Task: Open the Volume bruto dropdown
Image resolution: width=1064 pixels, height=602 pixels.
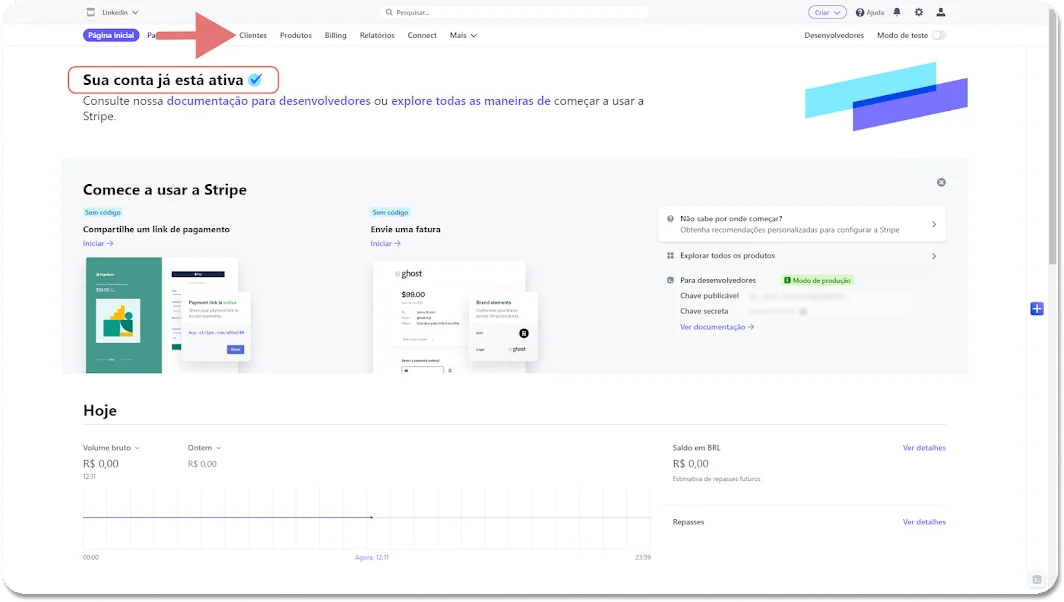Action: click(x=111, y=448)
